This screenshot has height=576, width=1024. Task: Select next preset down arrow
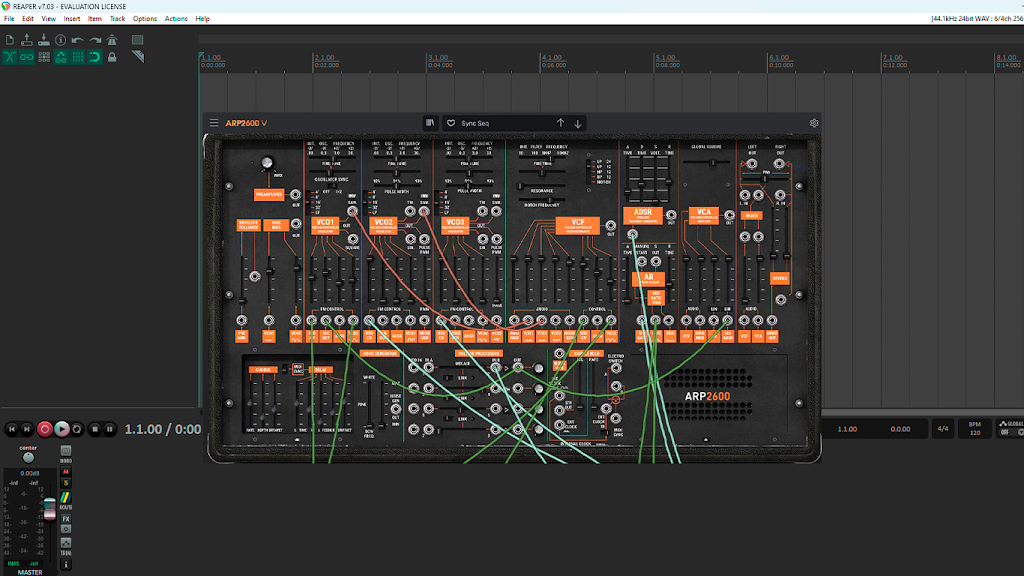point(578,123)
